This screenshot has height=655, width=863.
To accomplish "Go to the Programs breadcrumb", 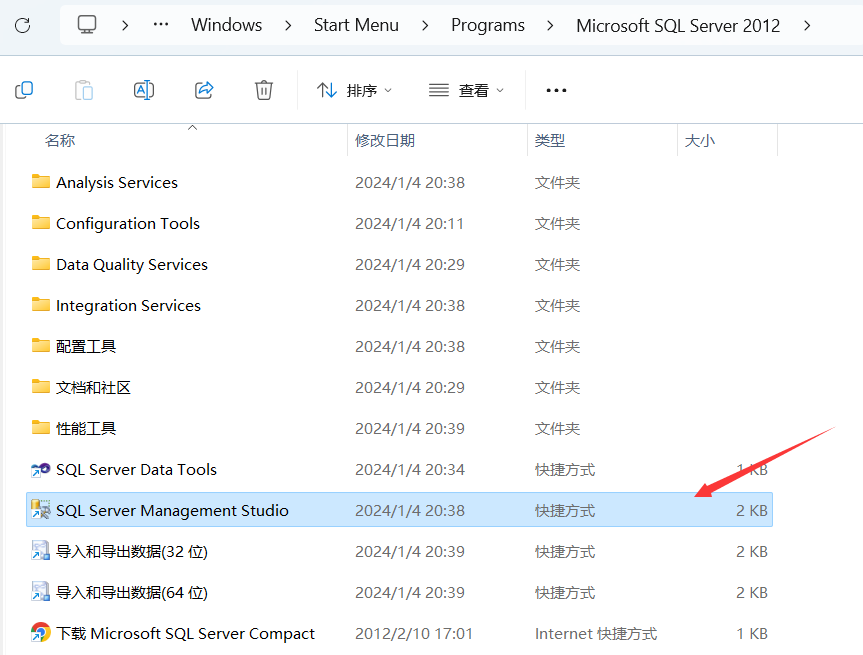I will click(488, 25).
